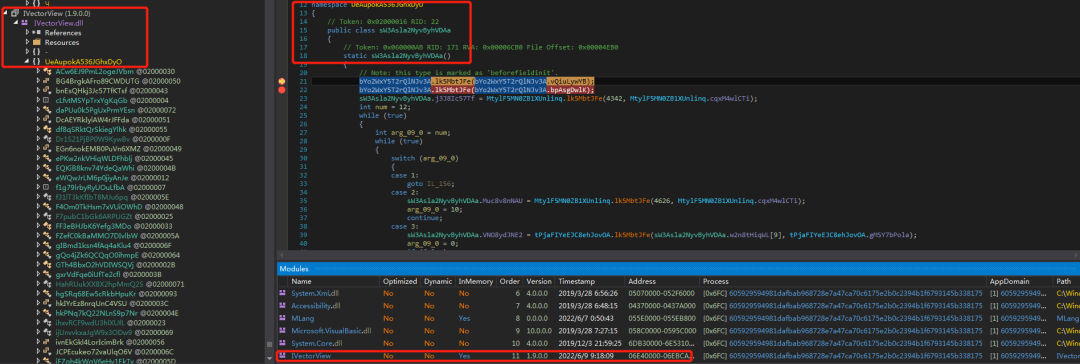This screenshot has height=364, width=1080.
Task: Expand class daPUu0k5PgUxPrmYEsn
Action: point(39,110)
